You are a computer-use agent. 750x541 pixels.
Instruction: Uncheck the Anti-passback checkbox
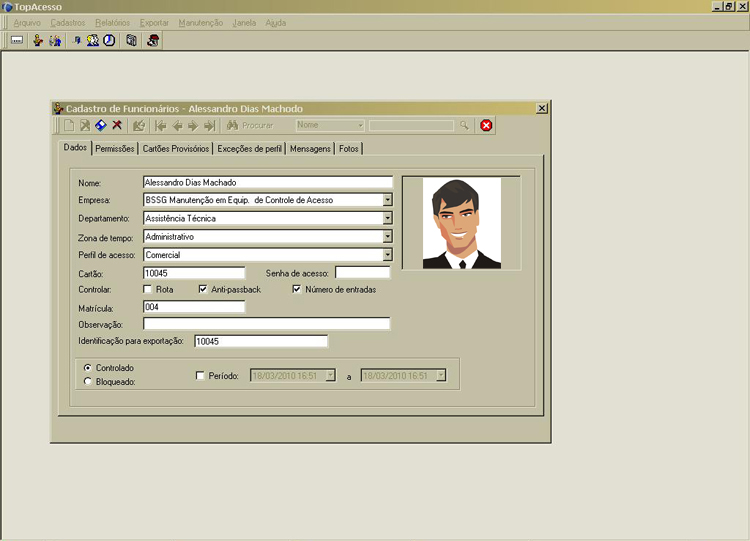pyautogui.click(x=203, y=290)
